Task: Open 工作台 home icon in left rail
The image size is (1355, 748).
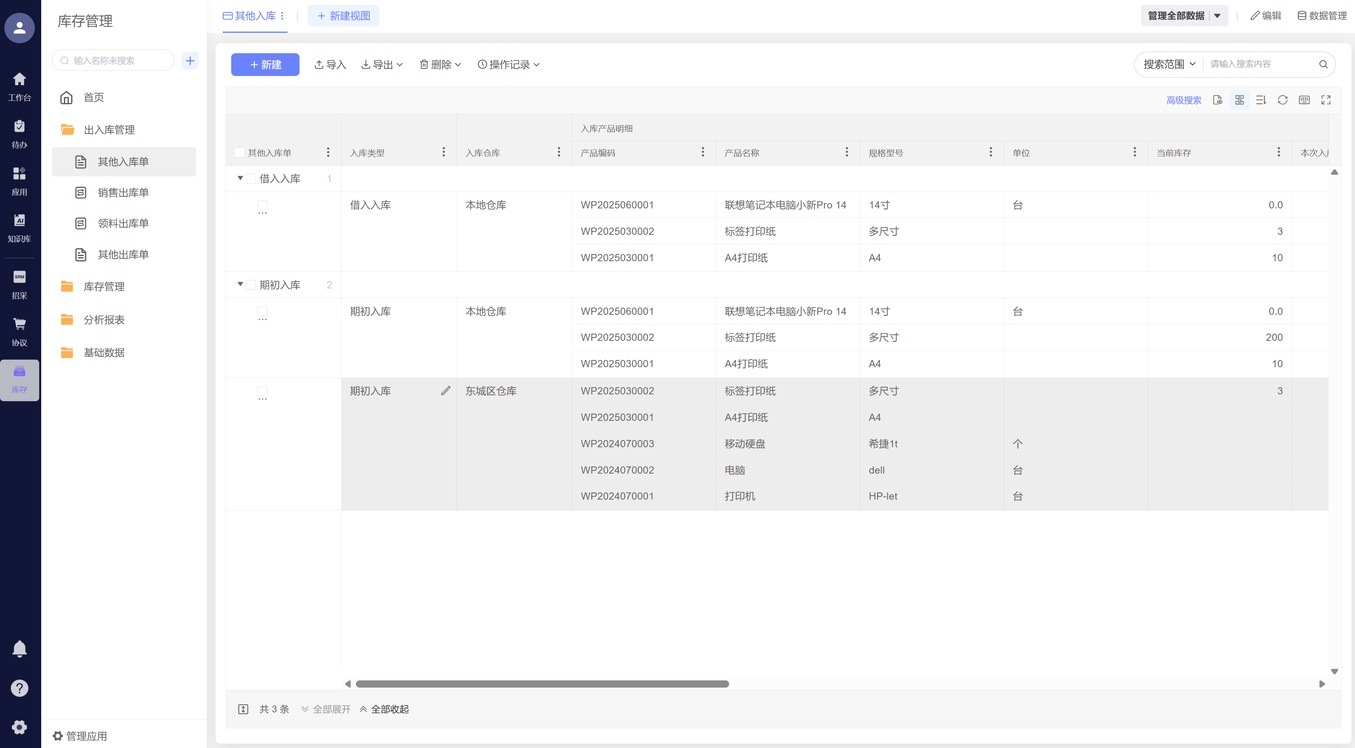Action: 19,86
